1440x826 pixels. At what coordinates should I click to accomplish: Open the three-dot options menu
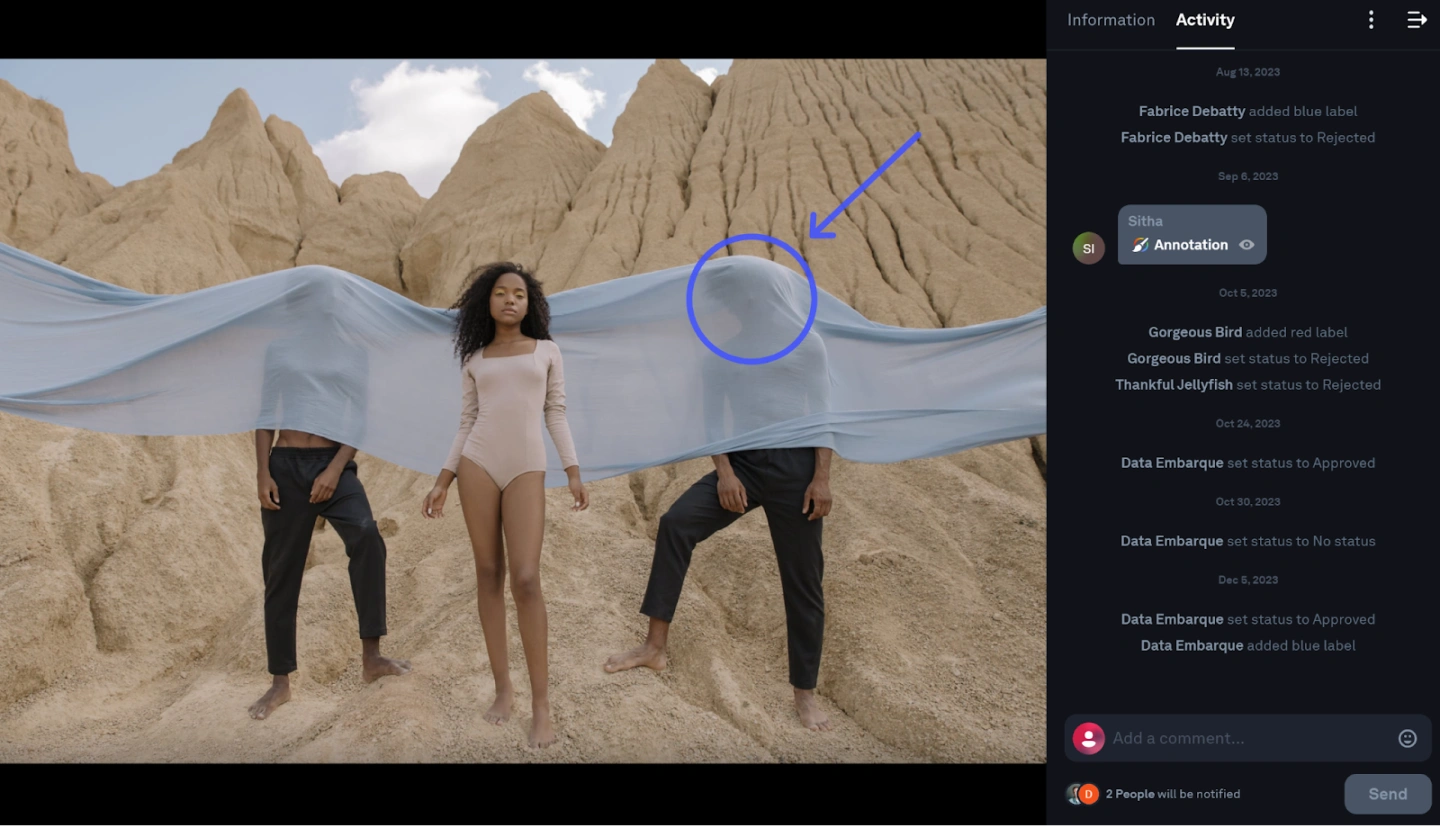(1371, 19)
